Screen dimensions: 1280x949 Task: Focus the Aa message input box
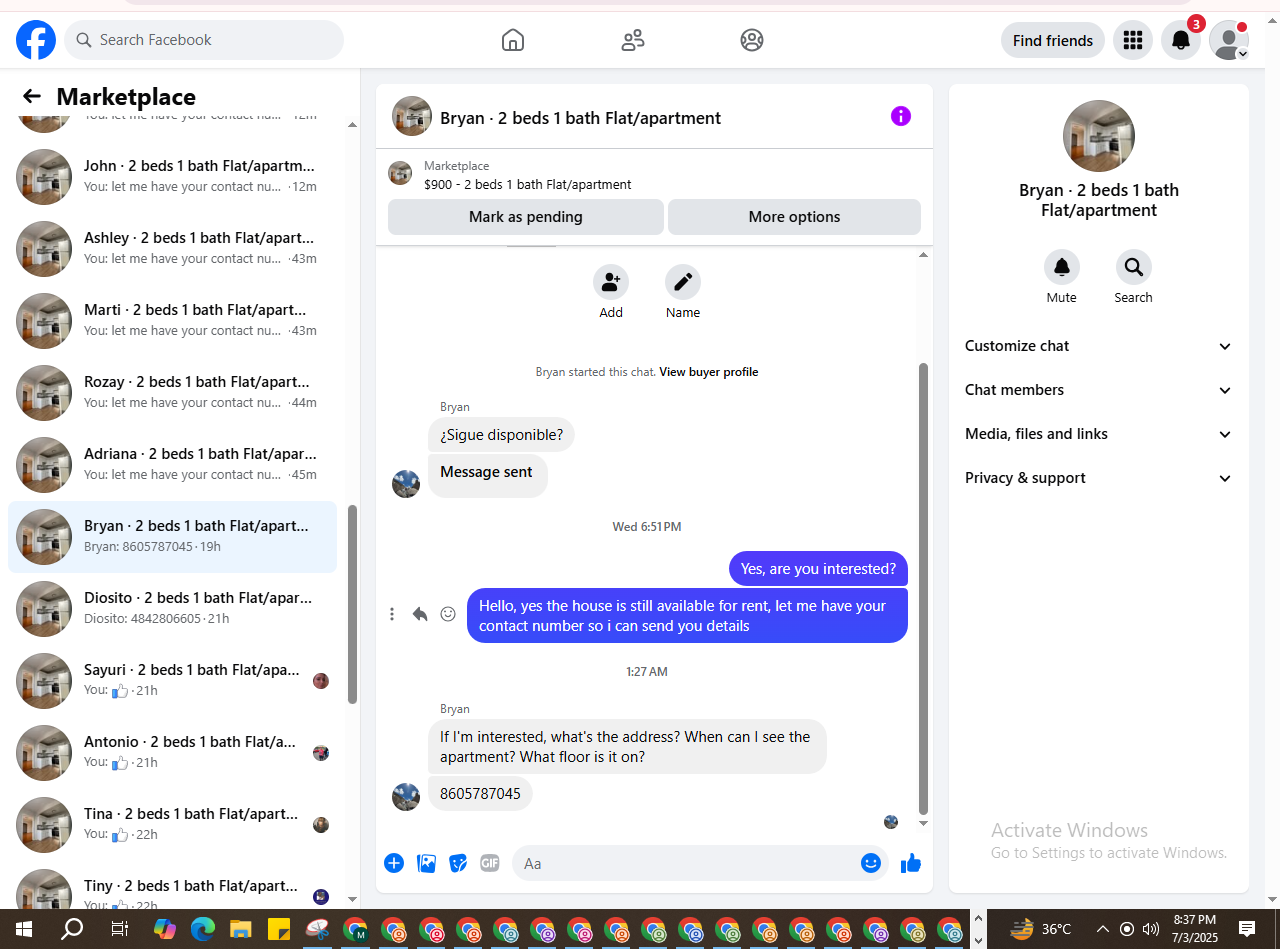[684, 863]
